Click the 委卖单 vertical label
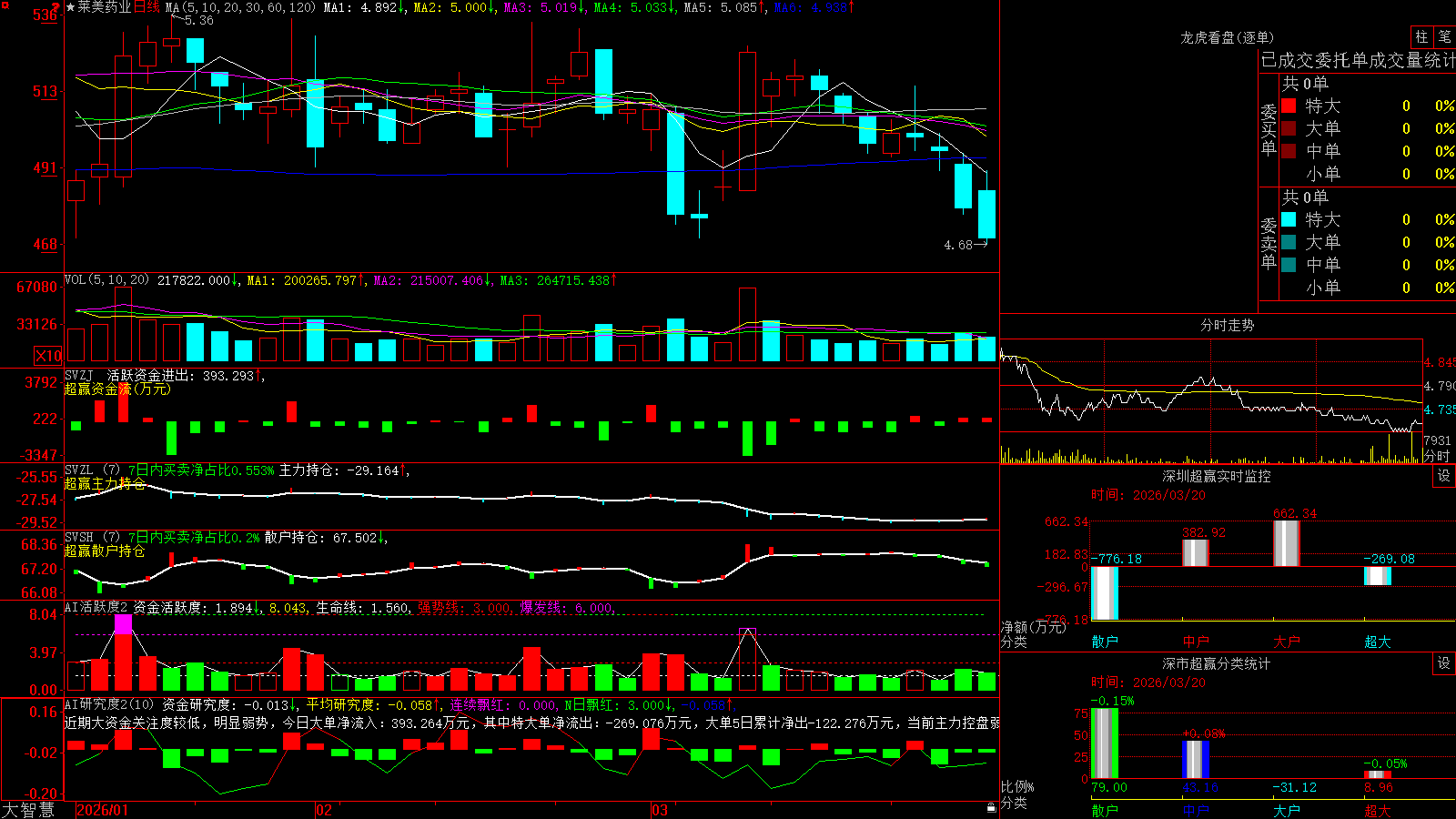Screen dimensions: 1456x819 [x=1269, y=243]
